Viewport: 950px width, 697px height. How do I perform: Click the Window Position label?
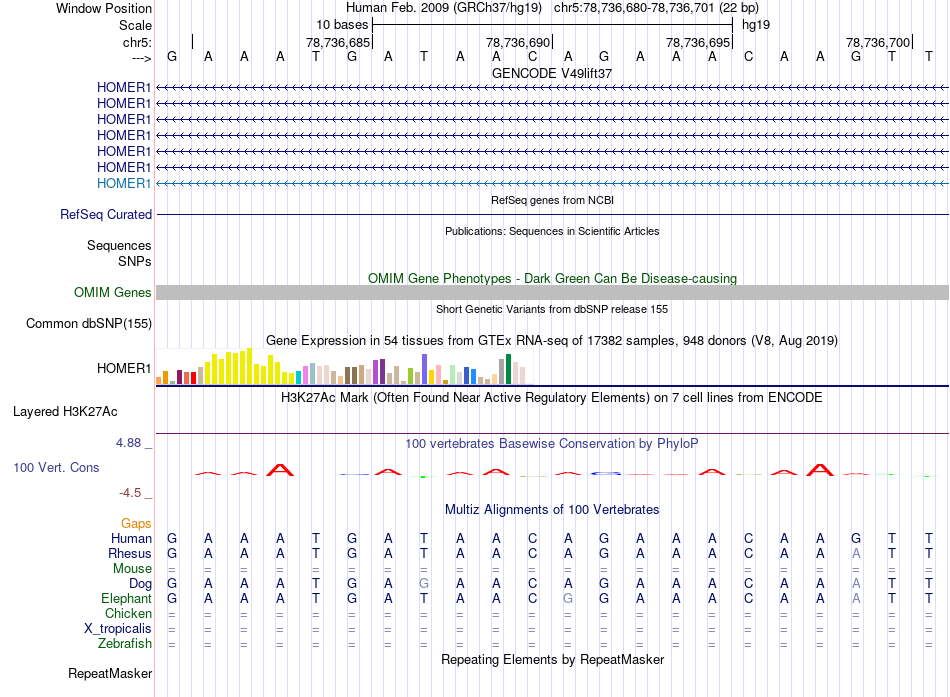104,8
